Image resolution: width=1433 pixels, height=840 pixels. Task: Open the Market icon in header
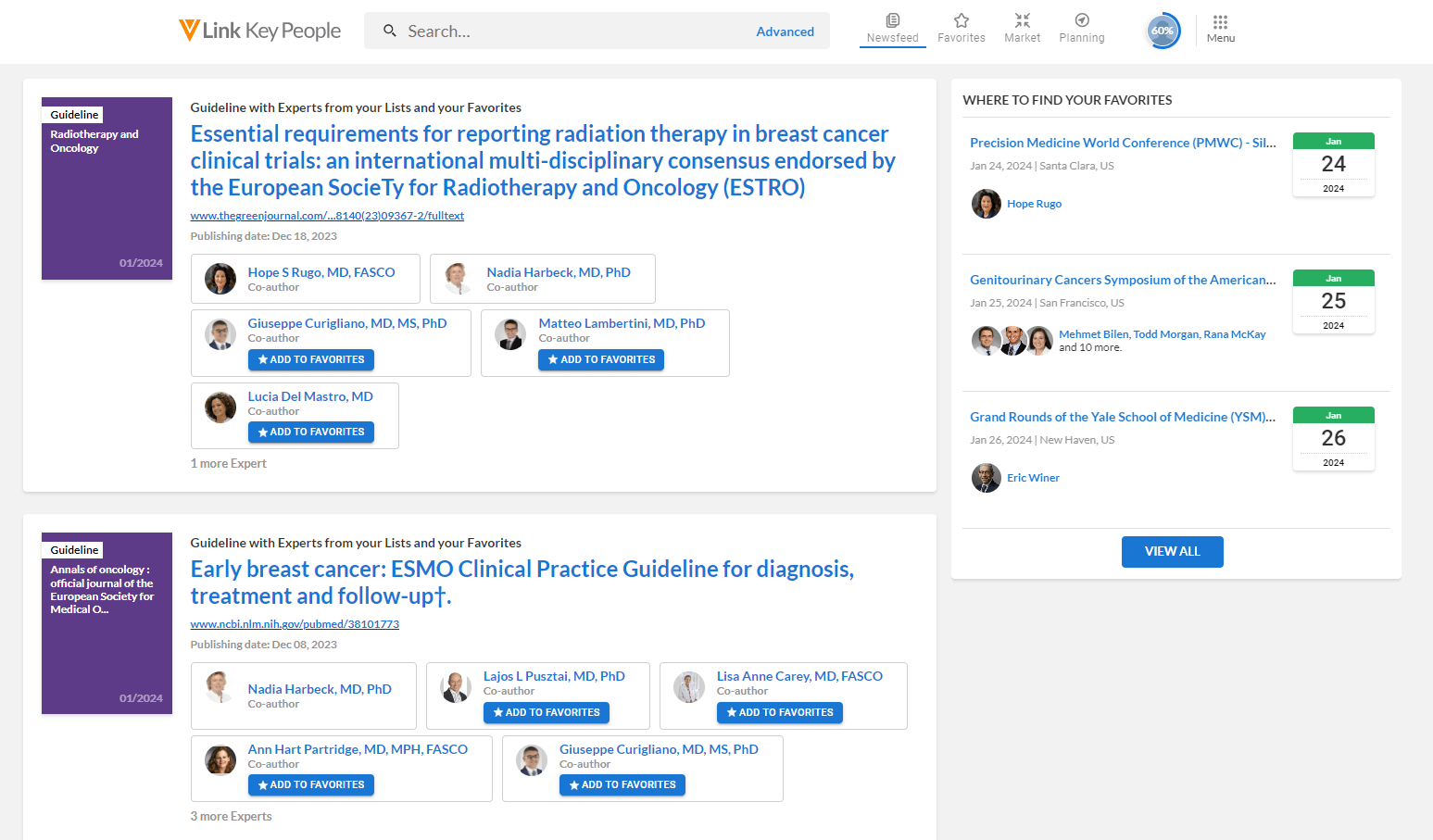(1022, 21)
